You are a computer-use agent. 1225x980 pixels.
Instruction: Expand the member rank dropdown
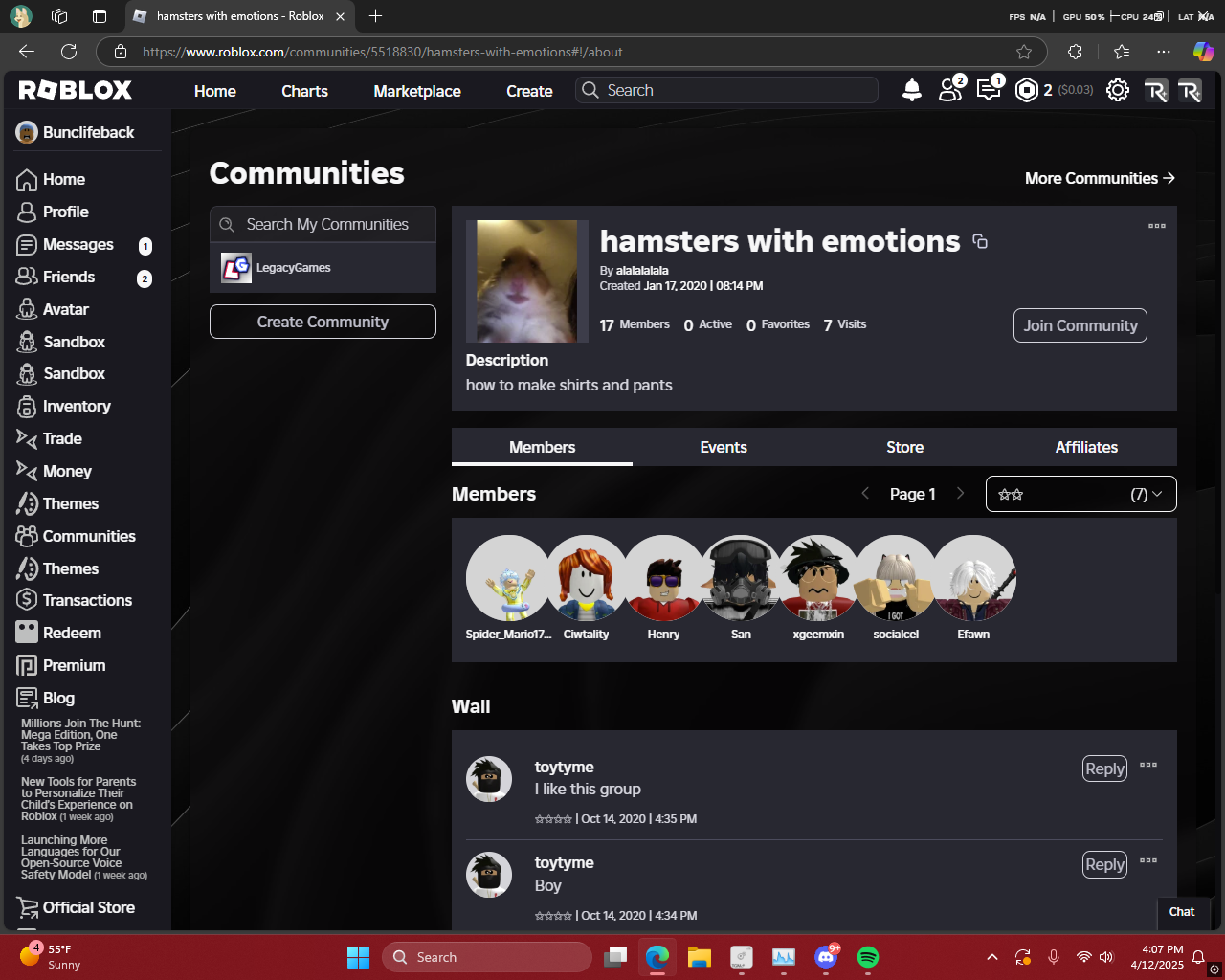pos(1081,495)
